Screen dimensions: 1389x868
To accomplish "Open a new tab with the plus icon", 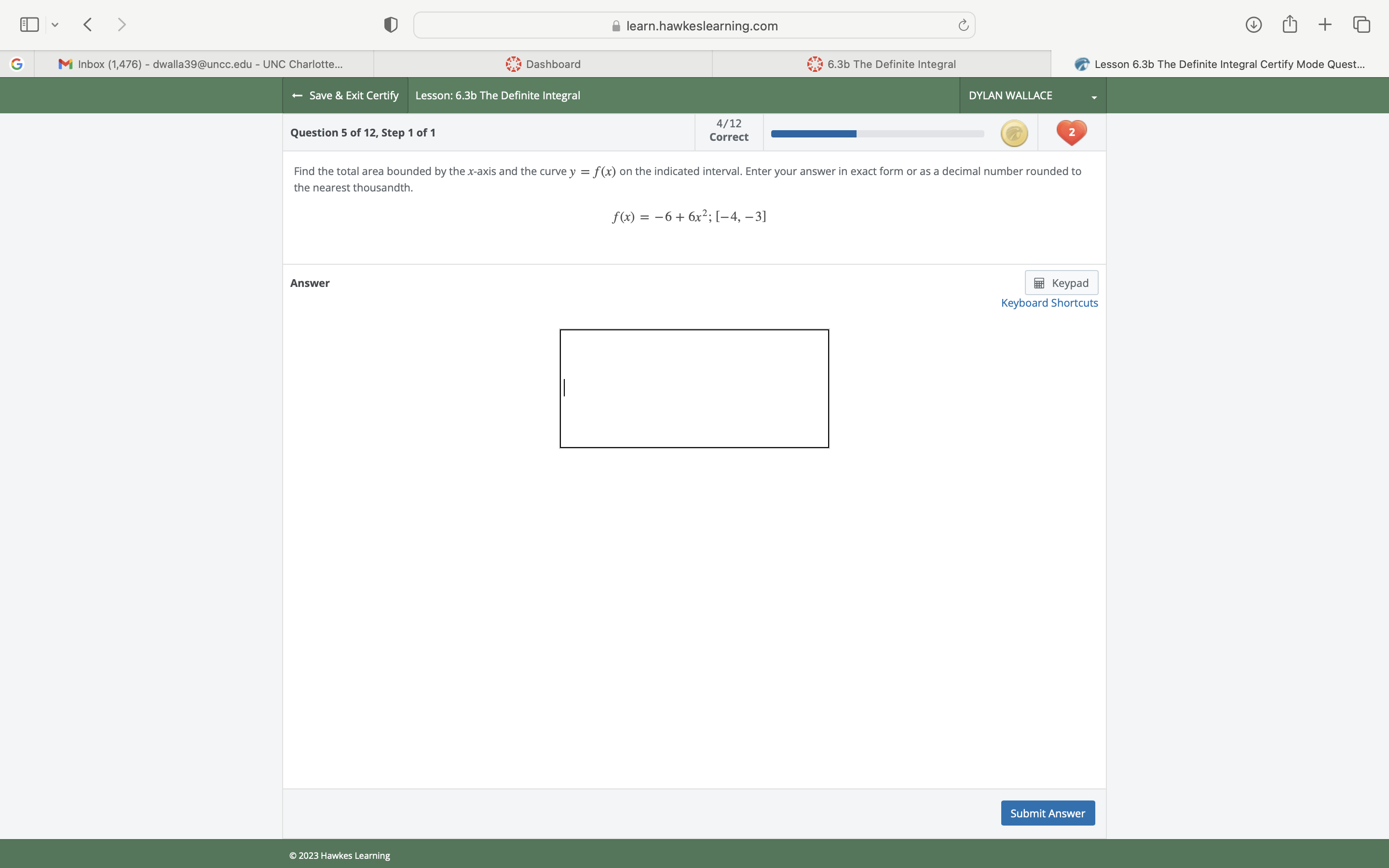I will [x=1325, y=25].
